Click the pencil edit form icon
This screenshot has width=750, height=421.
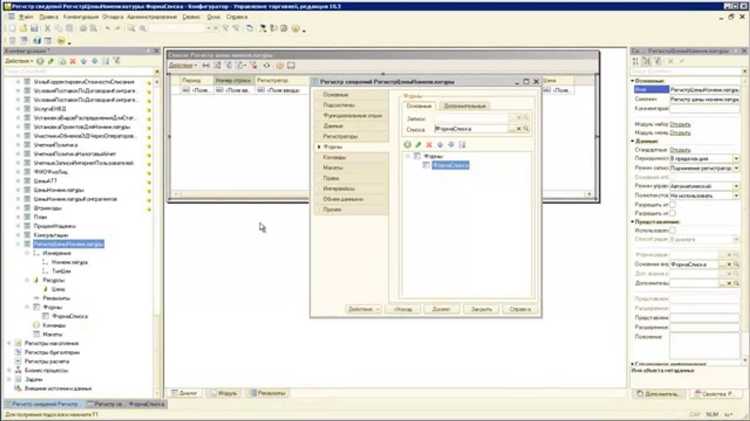[419, 144]
